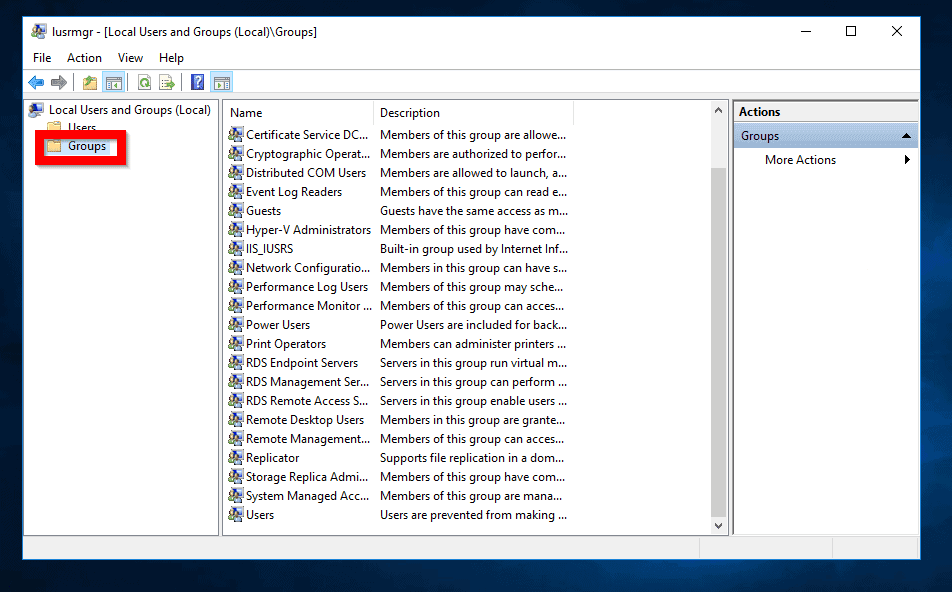
Task: Click the Description column header
Action: coord(473,113)
